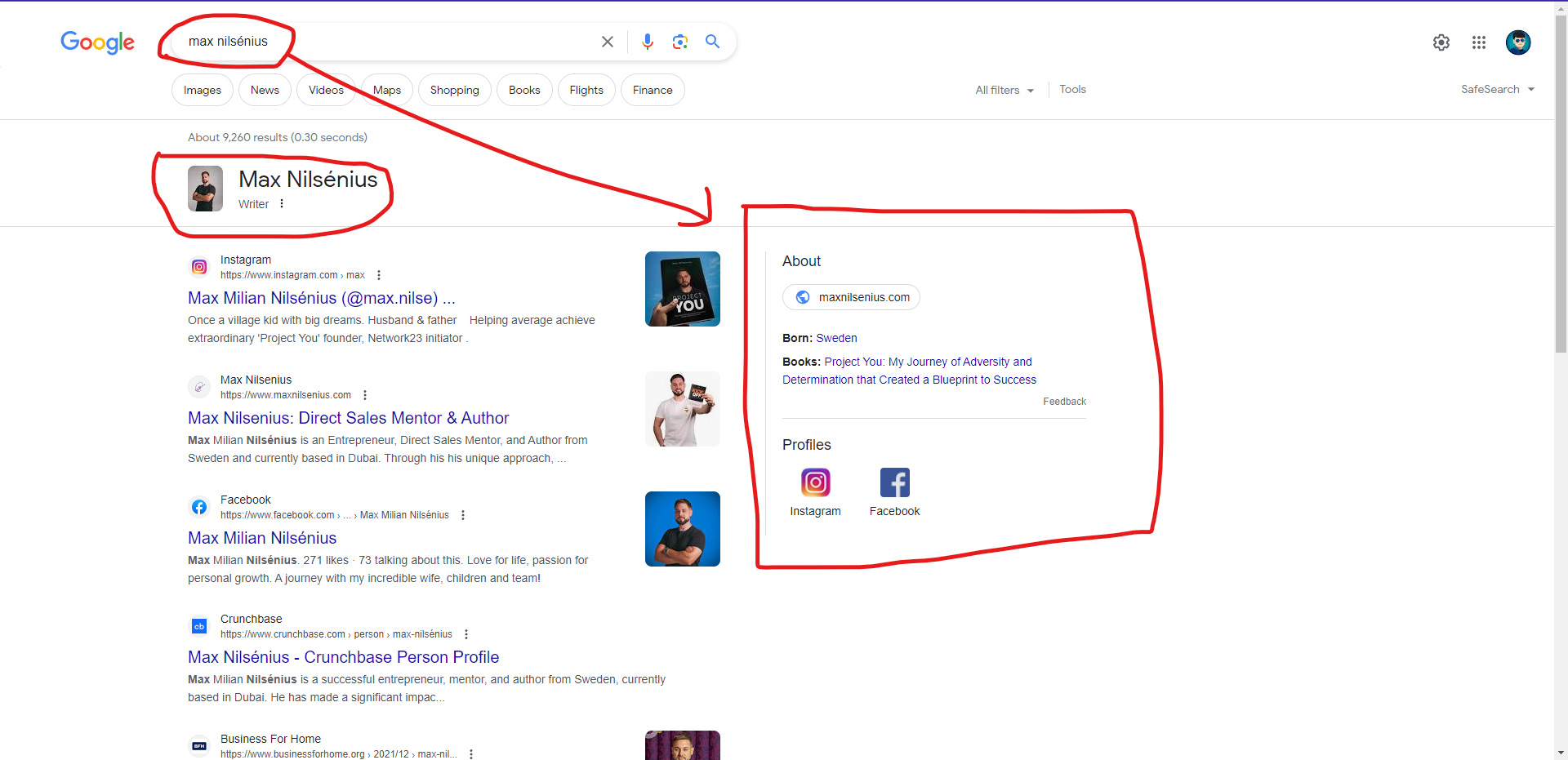Image resolution: width=1568 pixels, height=760 pixels.
Task: Click the Instagram icon under Profiles
Action: [815, 482]
